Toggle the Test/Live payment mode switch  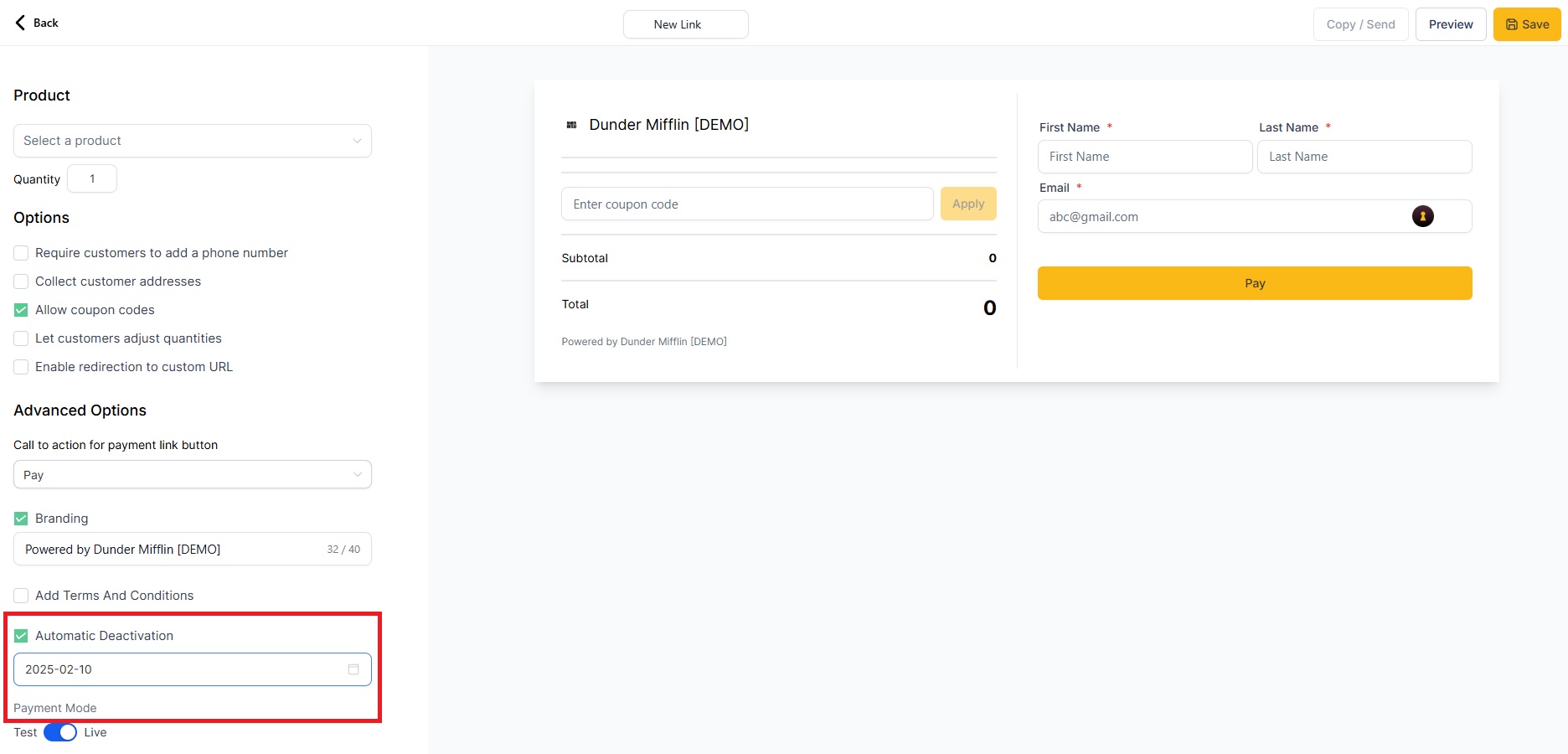60,732
